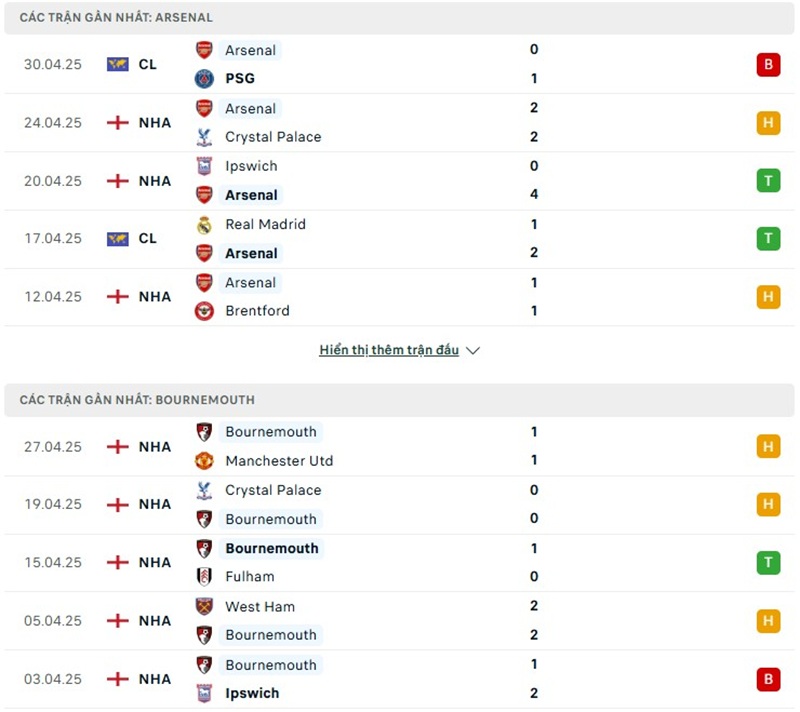800x712 pixels.
Task: Click the green T badge for Ipswich-Arsenal
Action: pos(768,181)
